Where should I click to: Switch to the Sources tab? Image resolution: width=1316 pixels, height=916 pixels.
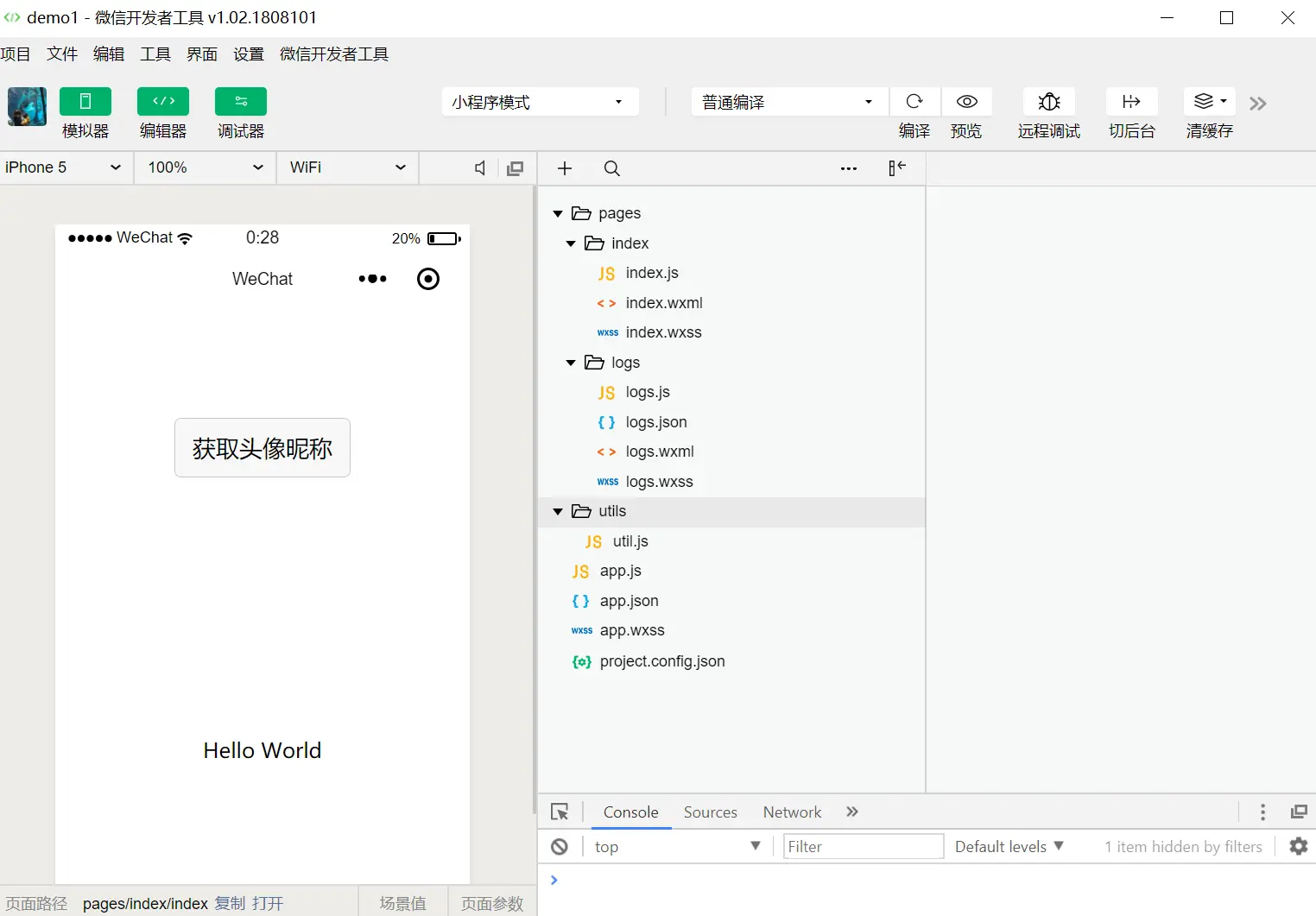711,812
